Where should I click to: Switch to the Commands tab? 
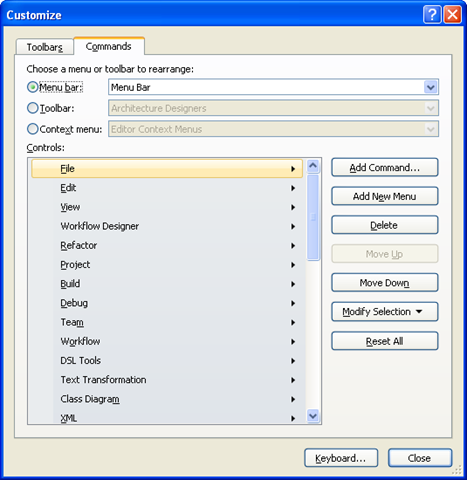(109, 46)
